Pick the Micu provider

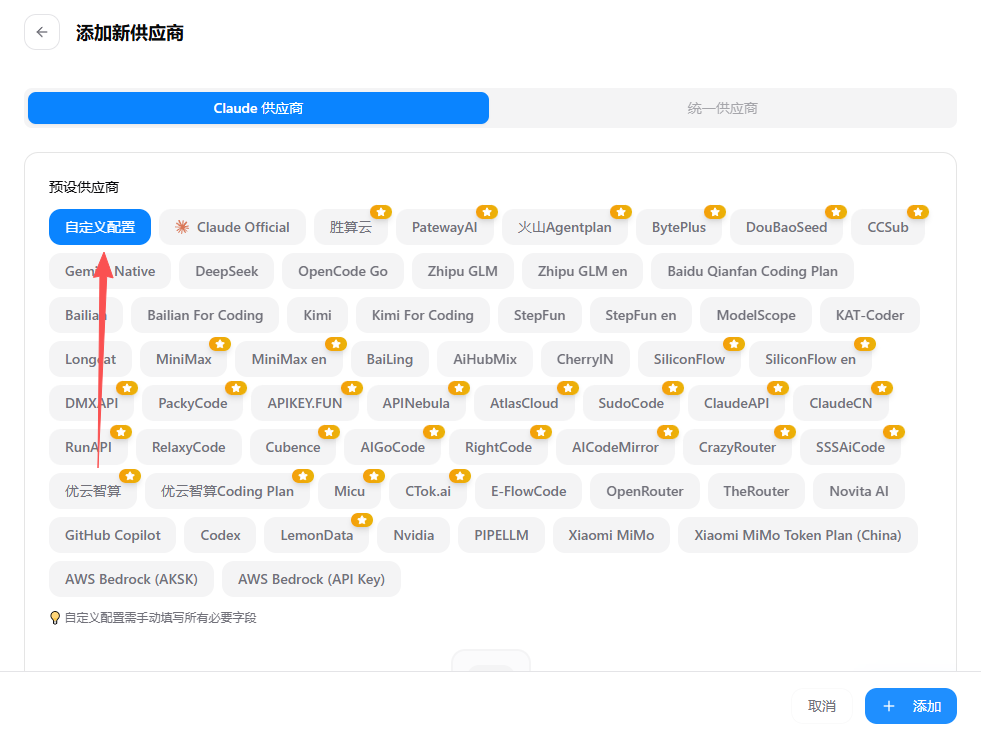[350, 491]
